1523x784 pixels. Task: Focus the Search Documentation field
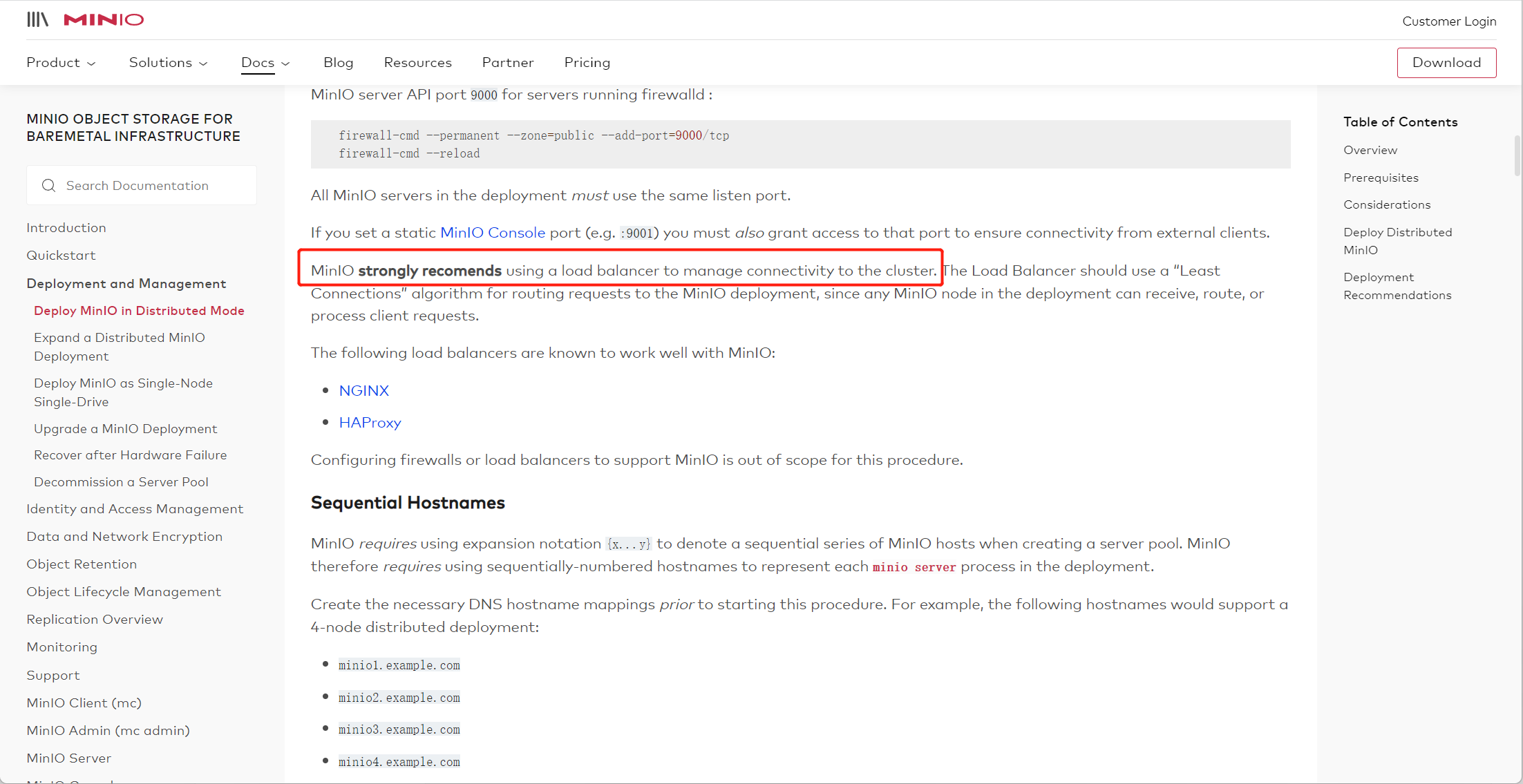[142, 185]
